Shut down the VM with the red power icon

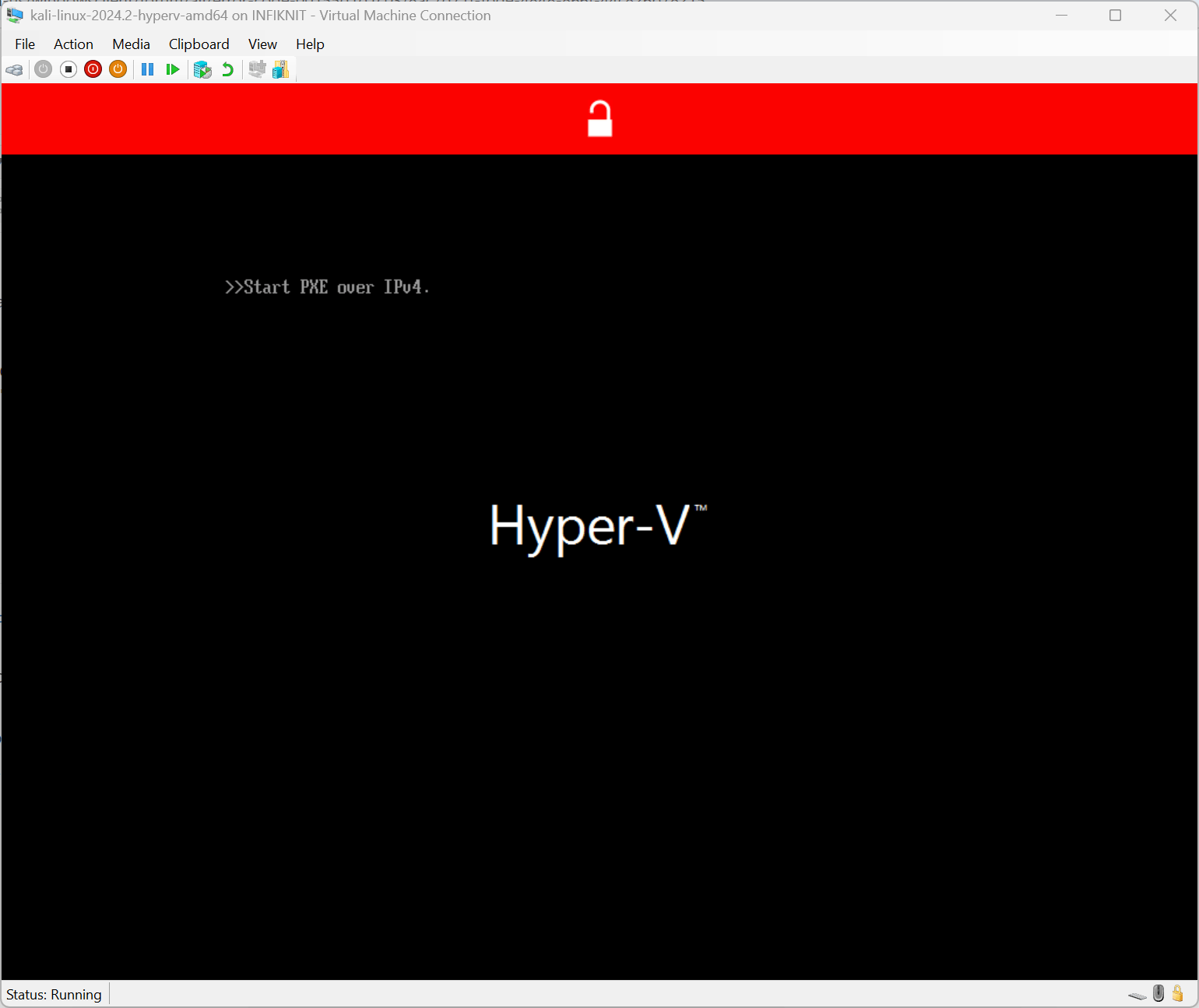click(x=93, y=69)
